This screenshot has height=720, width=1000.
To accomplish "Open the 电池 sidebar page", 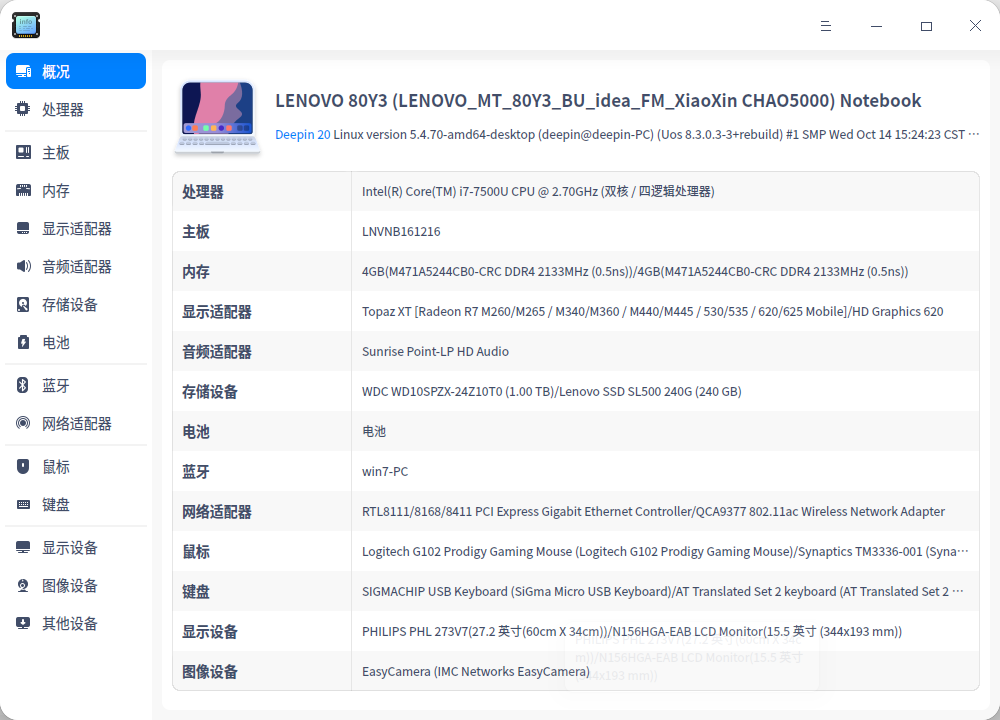I will coord(76,342).
